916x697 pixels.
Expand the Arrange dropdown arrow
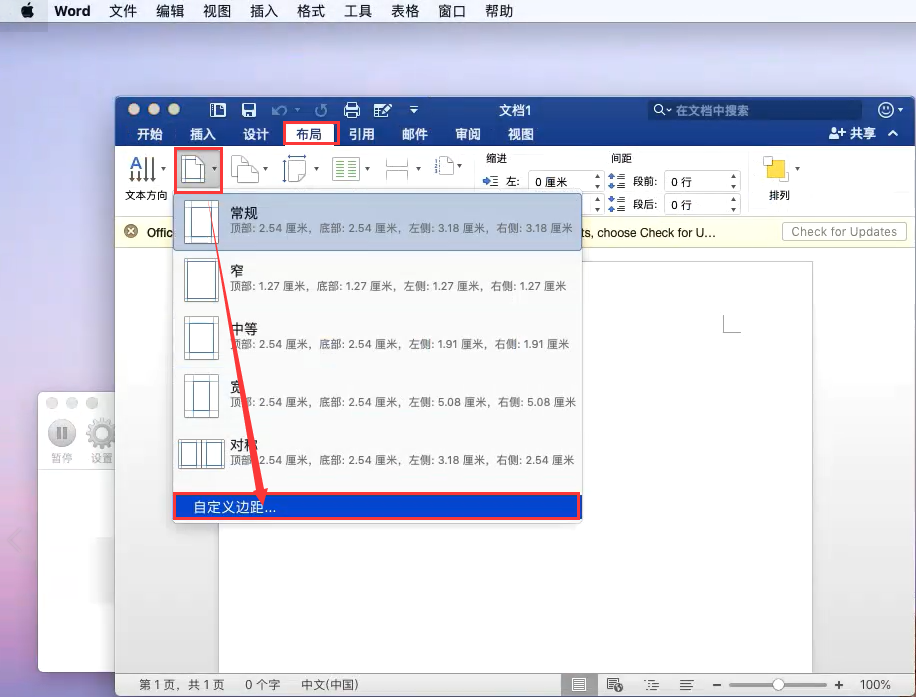pyautogui.click(x=797, y=169)
